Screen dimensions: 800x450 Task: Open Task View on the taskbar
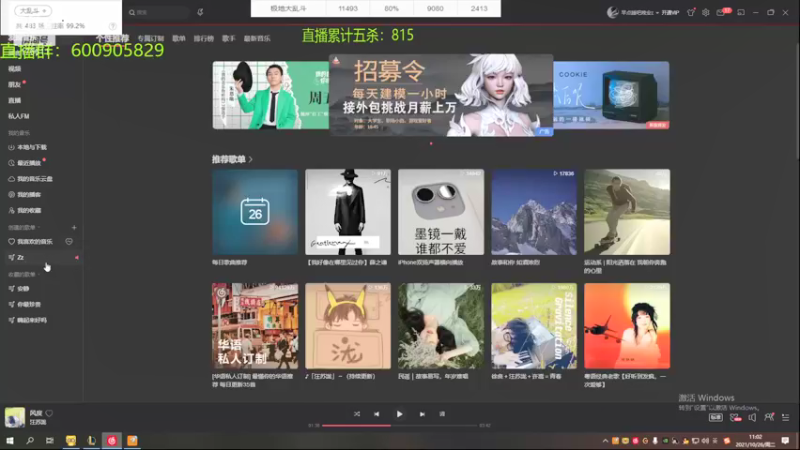(x=49, y=440)
